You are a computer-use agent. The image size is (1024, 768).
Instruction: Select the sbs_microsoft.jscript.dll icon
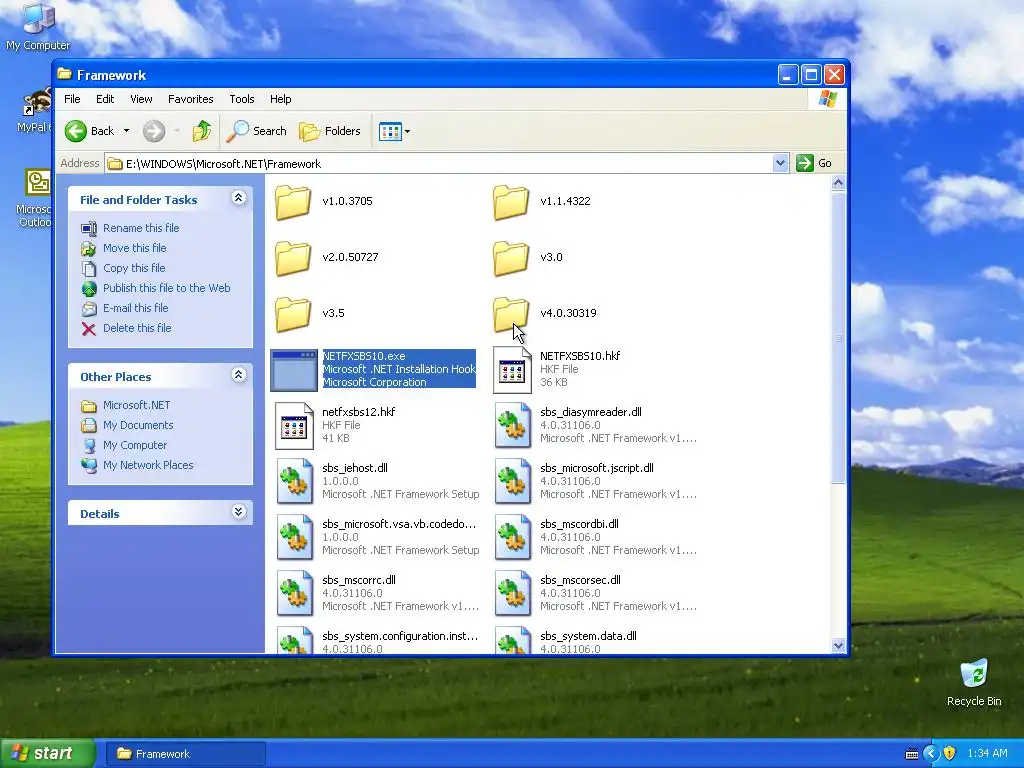(x=512, y=482)
